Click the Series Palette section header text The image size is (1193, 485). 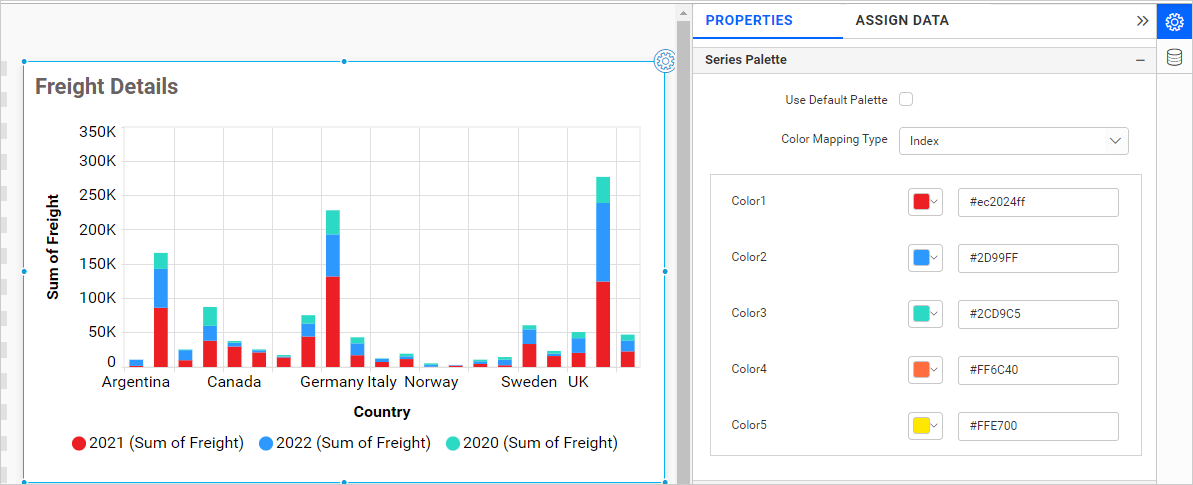pos(746,59)
